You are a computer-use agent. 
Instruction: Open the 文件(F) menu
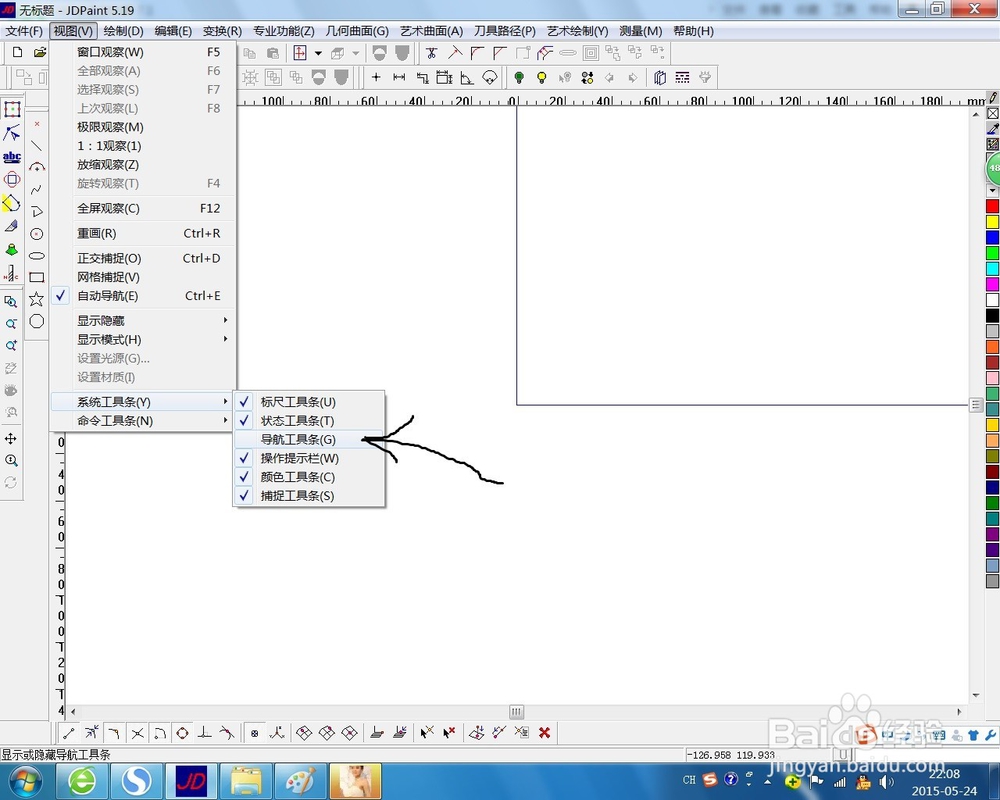24,31
